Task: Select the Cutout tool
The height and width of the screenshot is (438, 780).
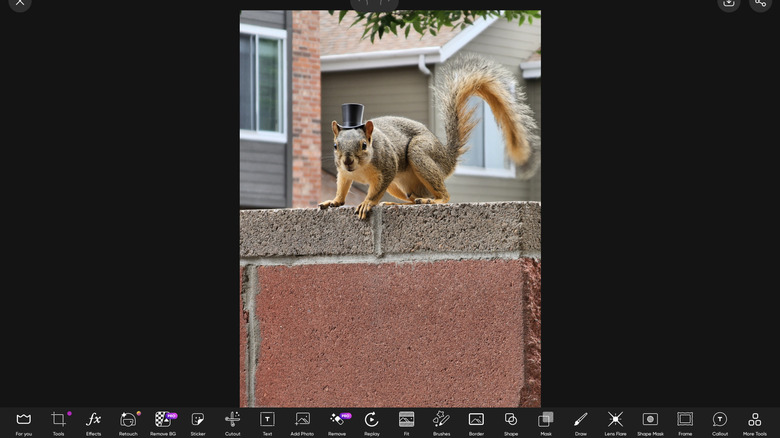Action: (x=232, y=423)
